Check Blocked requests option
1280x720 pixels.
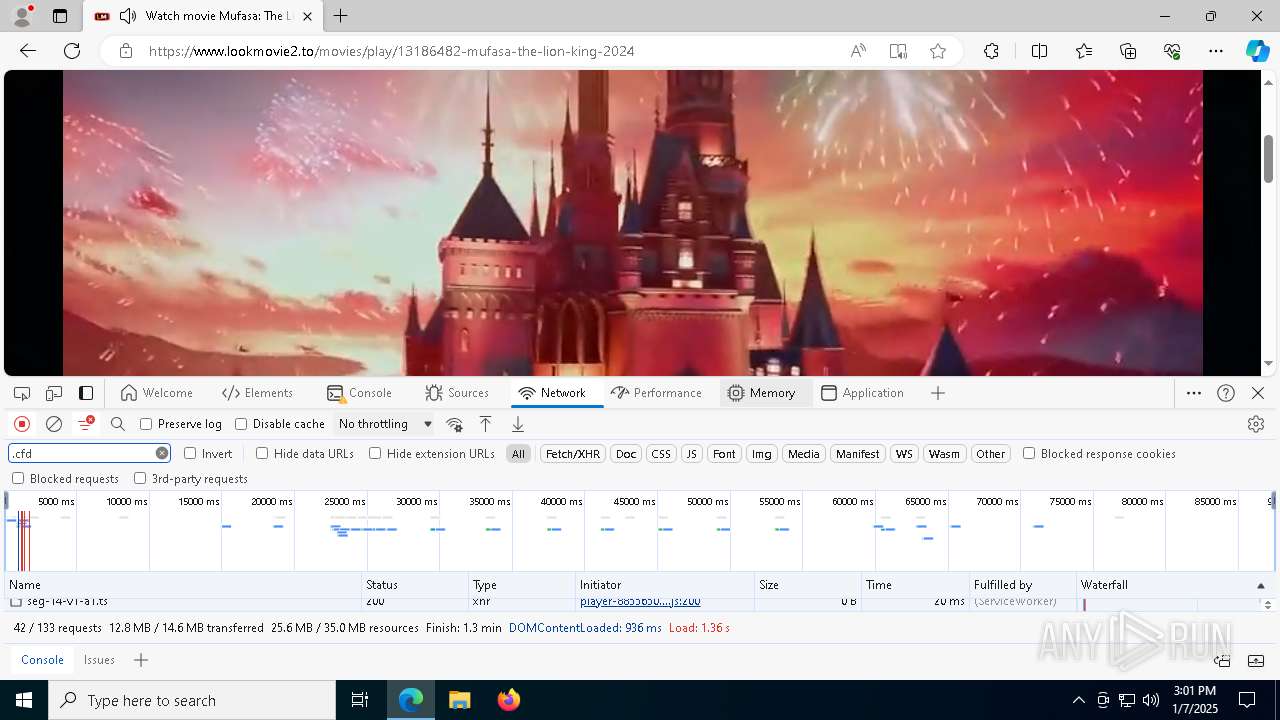tap(18, 478)
